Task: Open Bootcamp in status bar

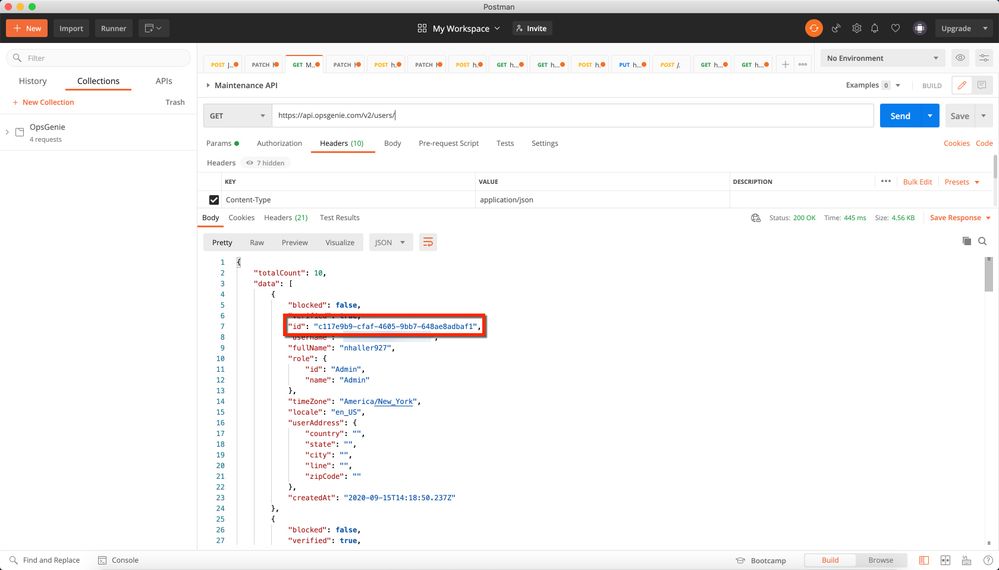Action: tap(761, 560)
